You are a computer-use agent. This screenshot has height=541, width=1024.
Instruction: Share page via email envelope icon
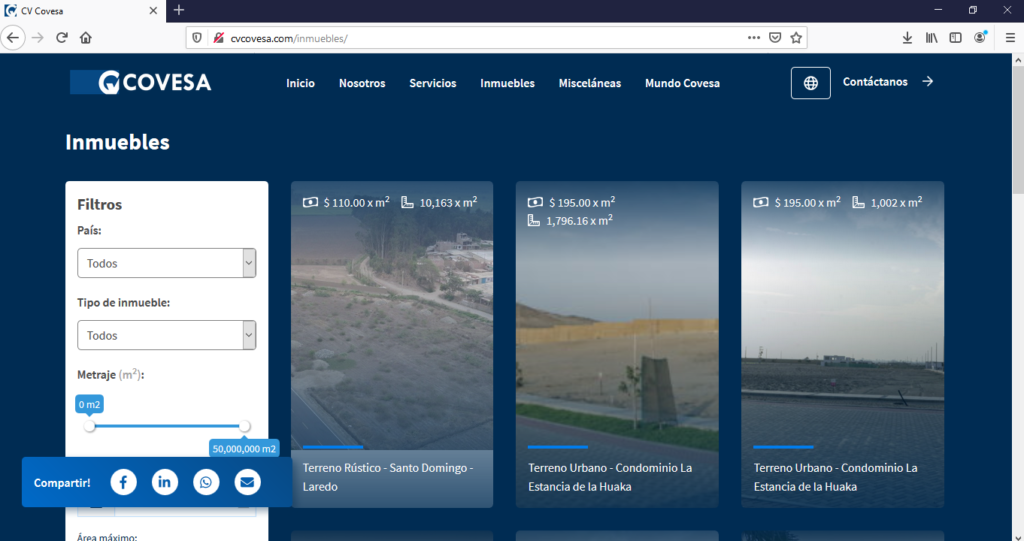[247, 483]
